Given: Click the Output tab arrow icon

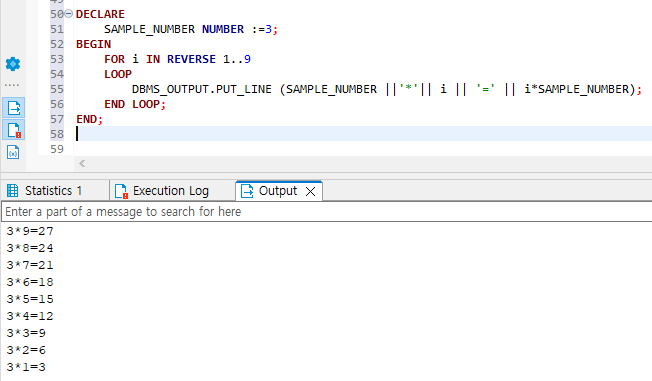Looking at the screenshot, I should click(x=247, y=191).
